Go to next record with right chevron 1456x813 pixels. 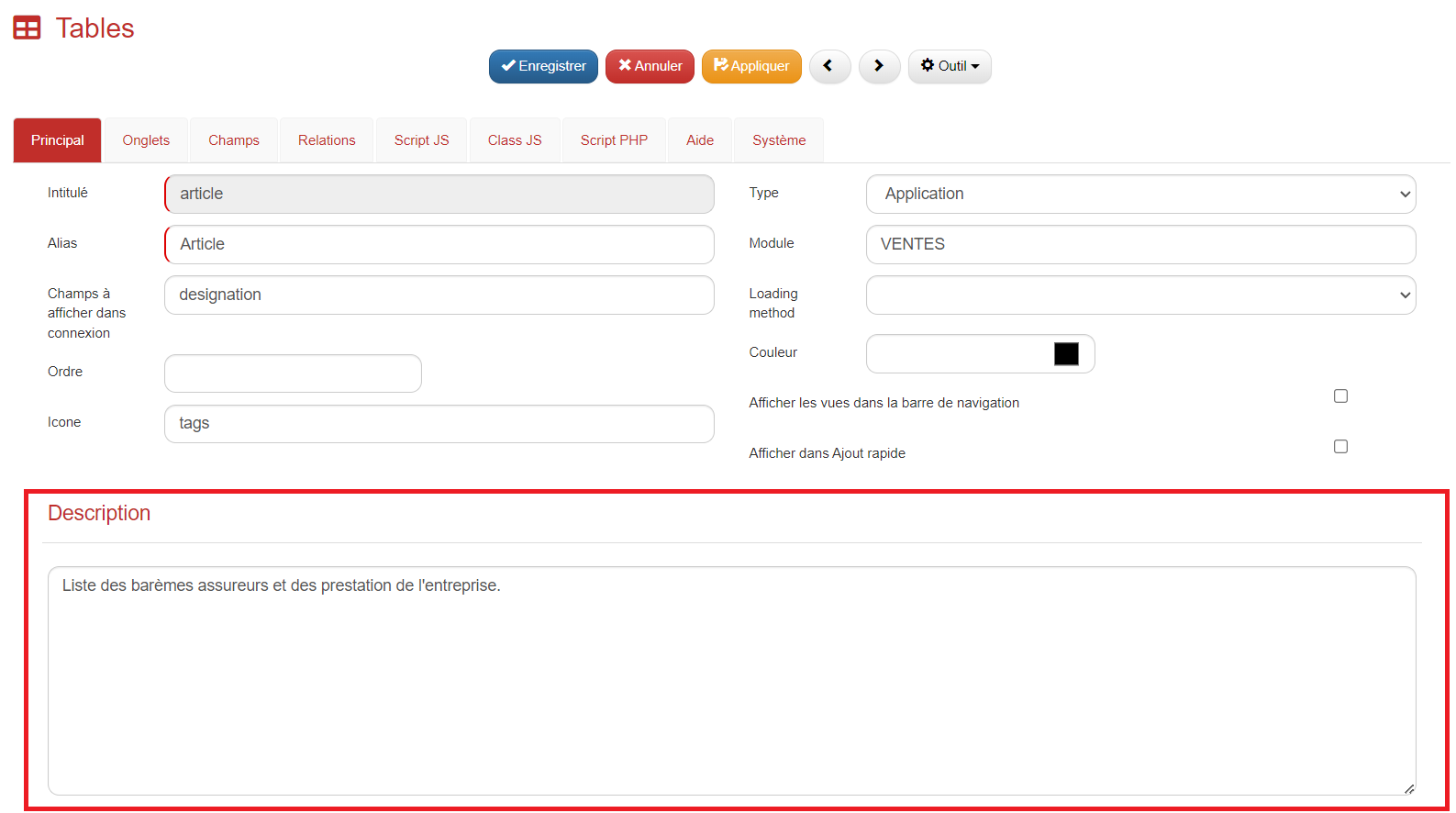point(879,66)
